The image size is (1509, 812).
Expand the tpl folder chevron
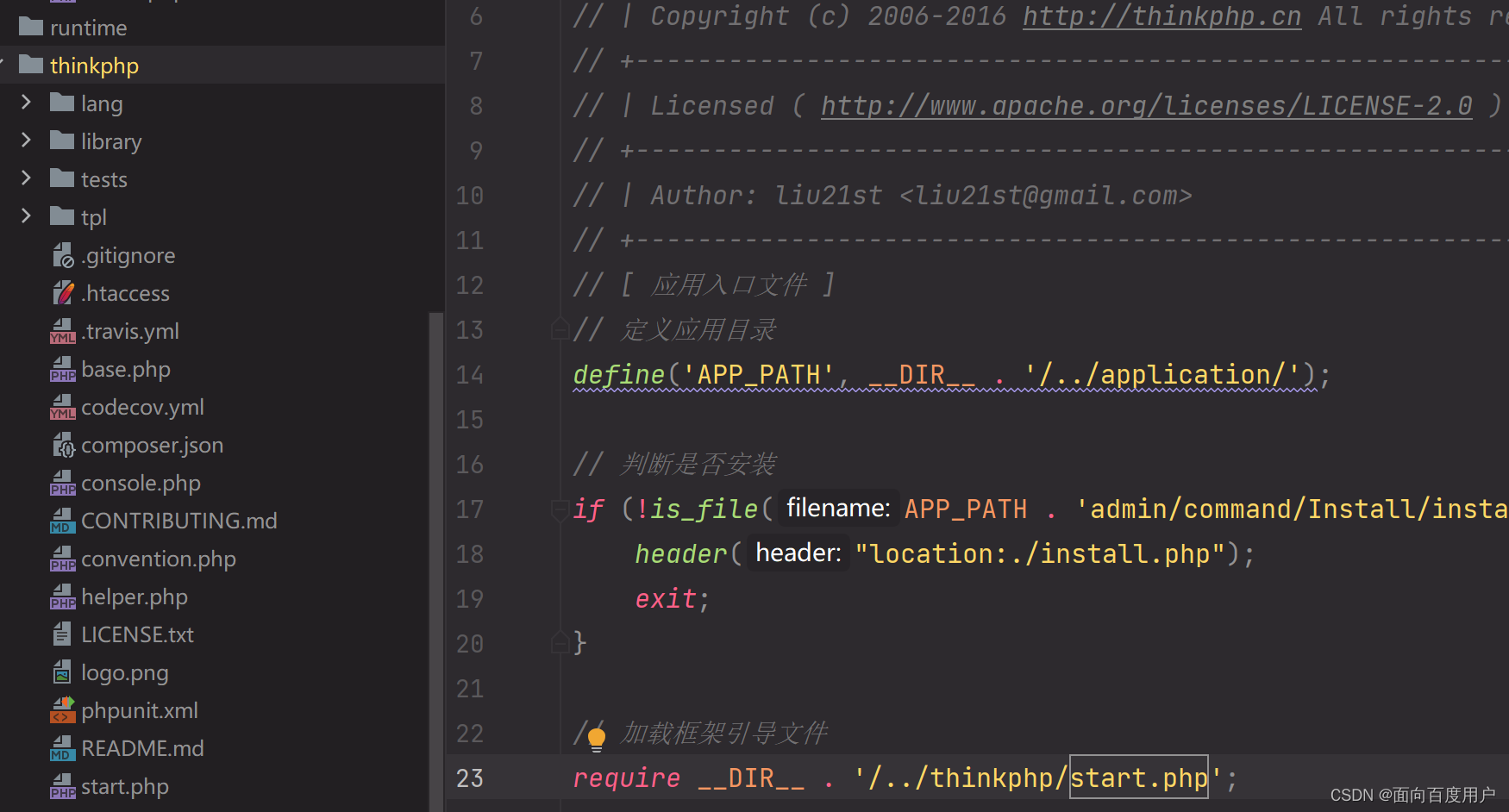click(x=26, y=216)
